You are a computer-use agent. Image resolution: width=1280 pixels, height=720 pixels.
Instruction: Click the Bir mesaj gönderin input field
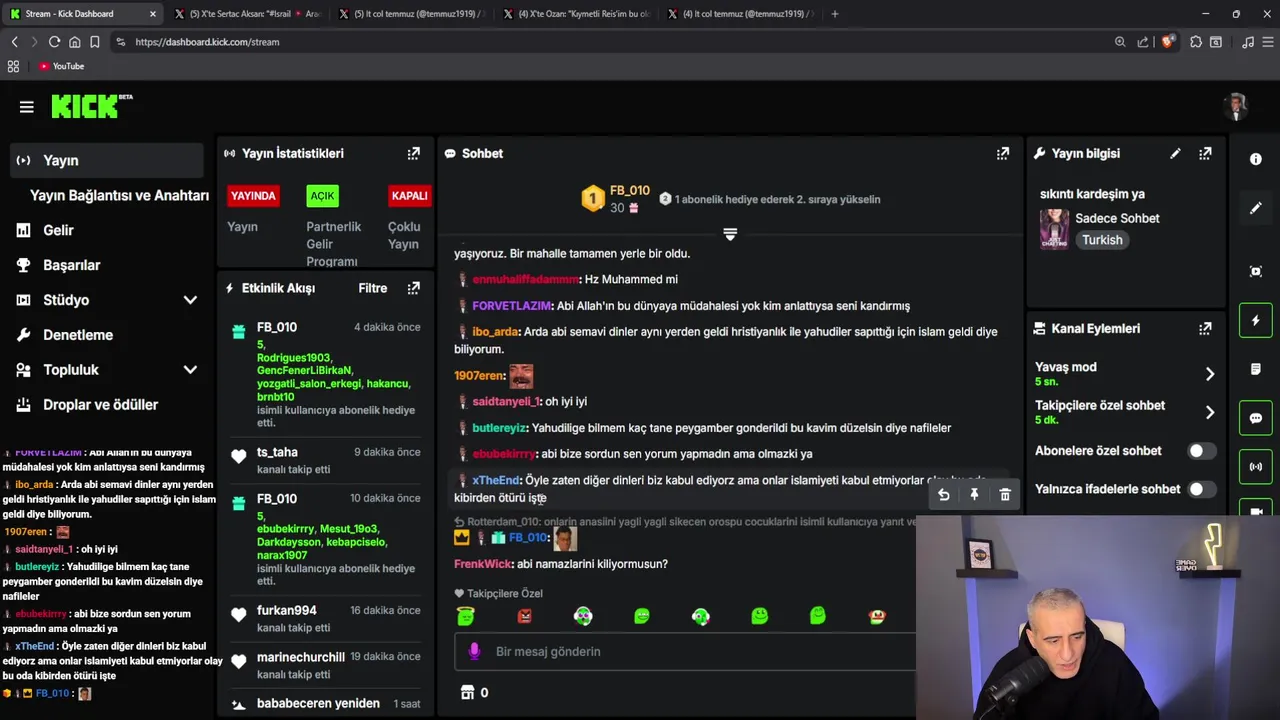(x=685, y=651)
